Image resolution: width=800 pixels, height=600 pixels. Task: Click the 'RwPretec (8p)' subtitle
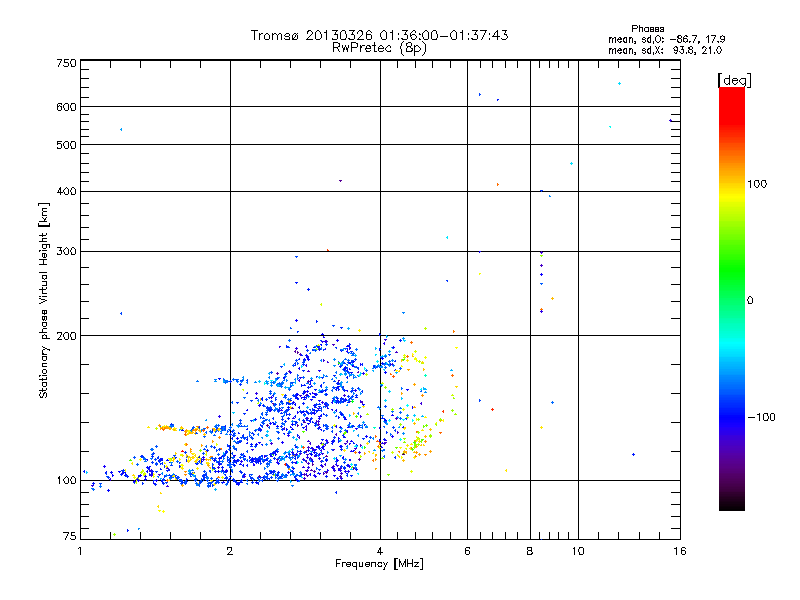379,48
